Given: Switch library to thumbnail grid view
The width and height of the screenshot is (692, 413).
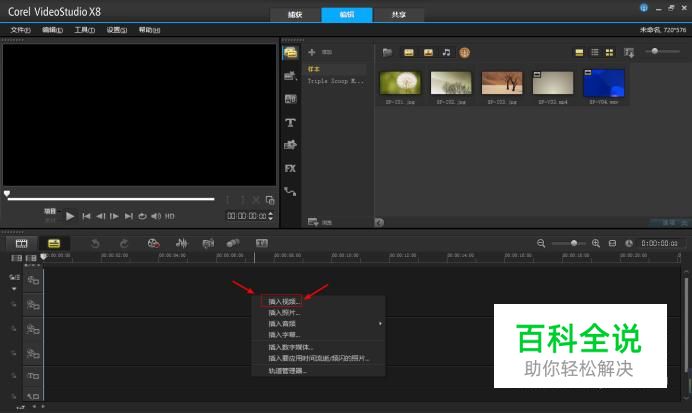Looking at the screenshot, I should (609, 53).
